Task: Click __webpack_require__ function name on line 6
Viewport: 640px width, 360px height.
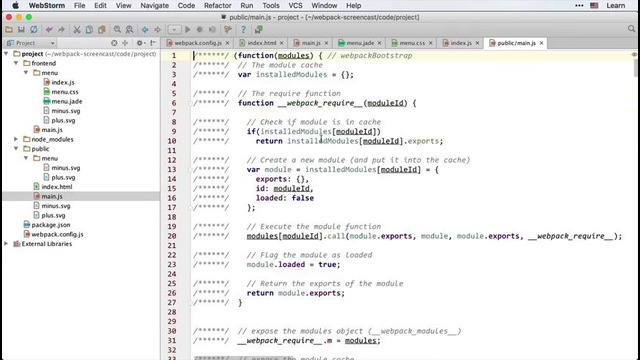Action: click(x=320, y=103)
